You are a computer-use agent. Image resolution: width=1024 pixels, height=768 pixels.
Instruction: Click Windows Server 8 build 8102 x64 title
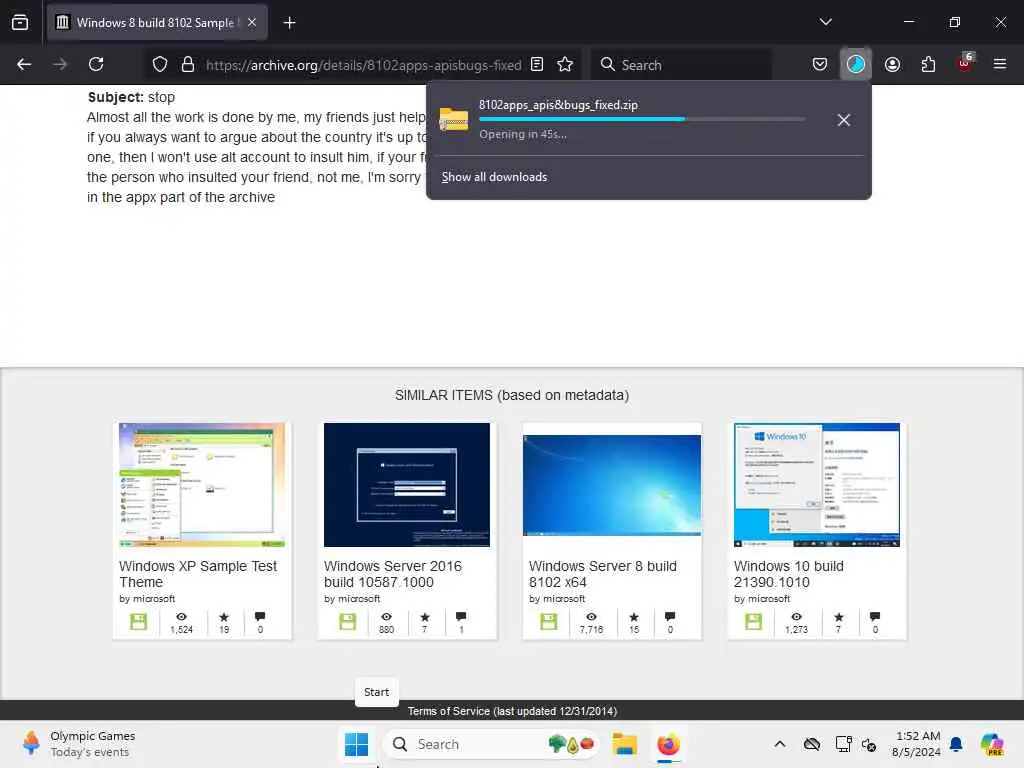point(602,574)
